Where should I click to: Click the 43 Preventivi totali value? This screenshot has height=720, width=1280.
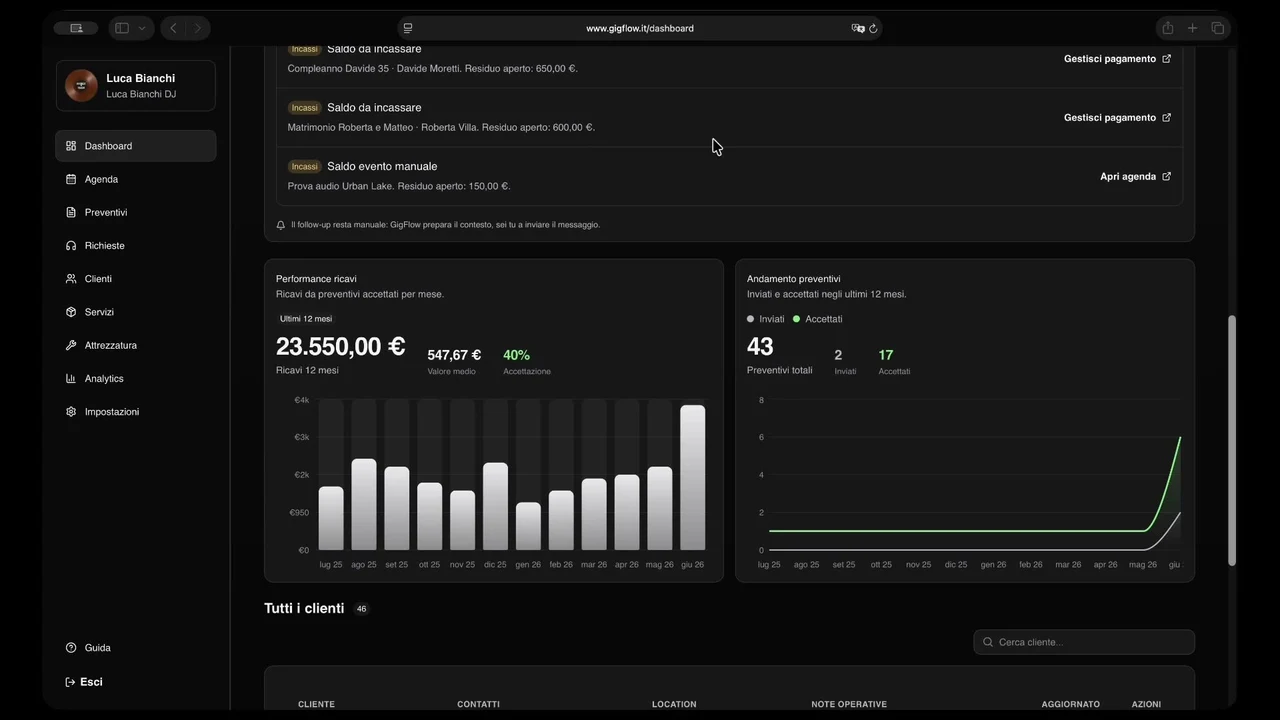click(x=760, y=346)
